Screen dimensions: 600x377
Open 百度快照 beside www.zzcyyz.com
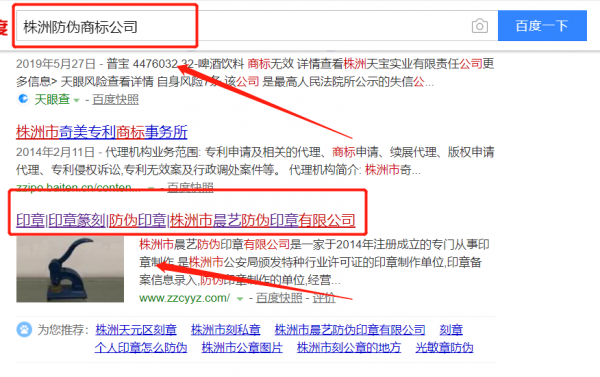coord(279,298)
